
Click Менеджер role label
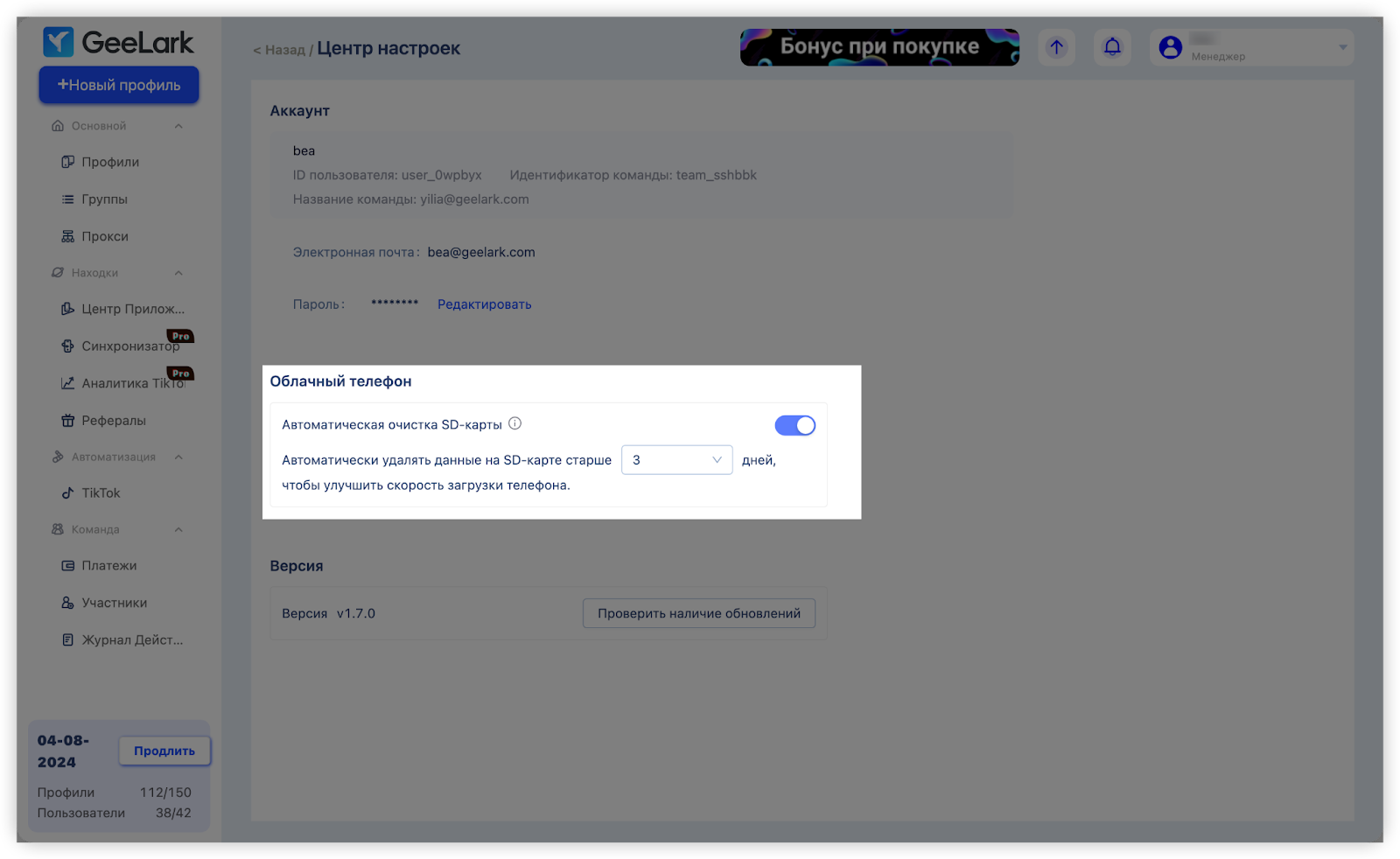point(1218,57)
